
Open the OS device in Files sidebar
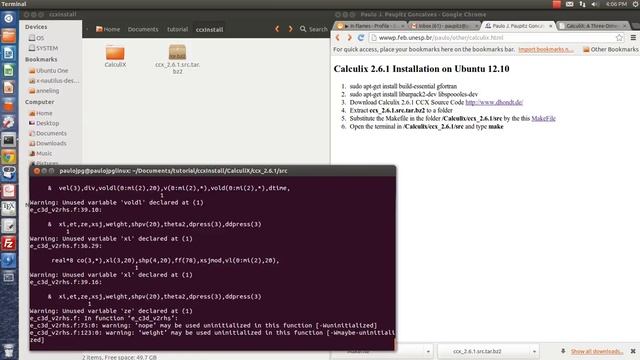pyautogui.click(x=37, y=38)
